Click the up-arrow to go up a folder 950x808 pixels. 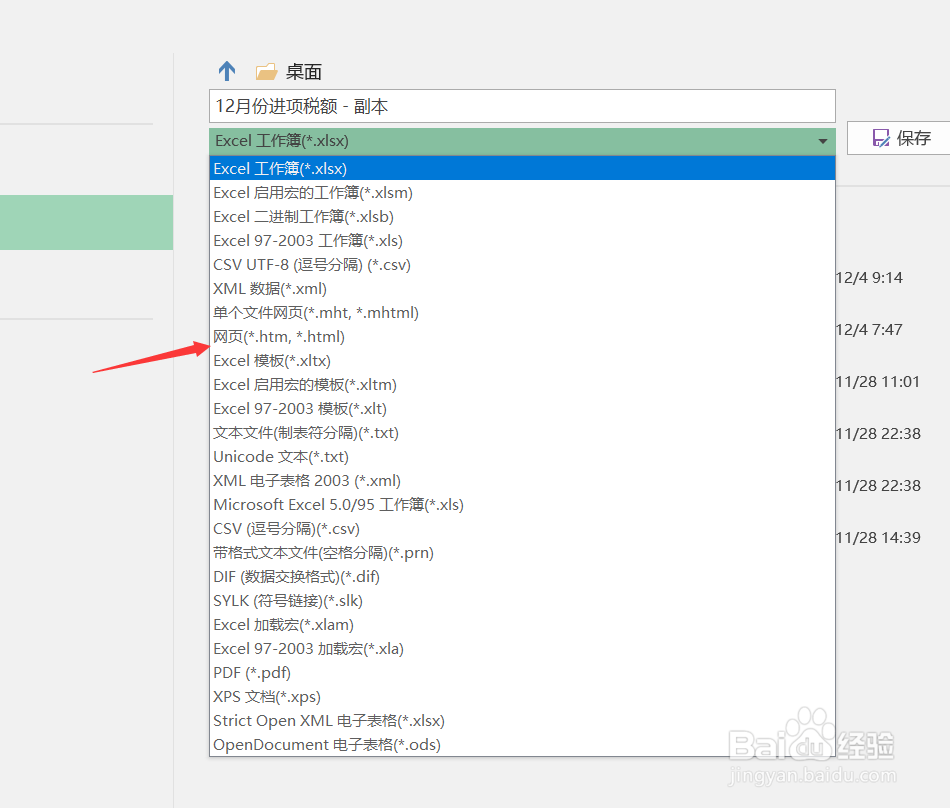coord(227,71)
